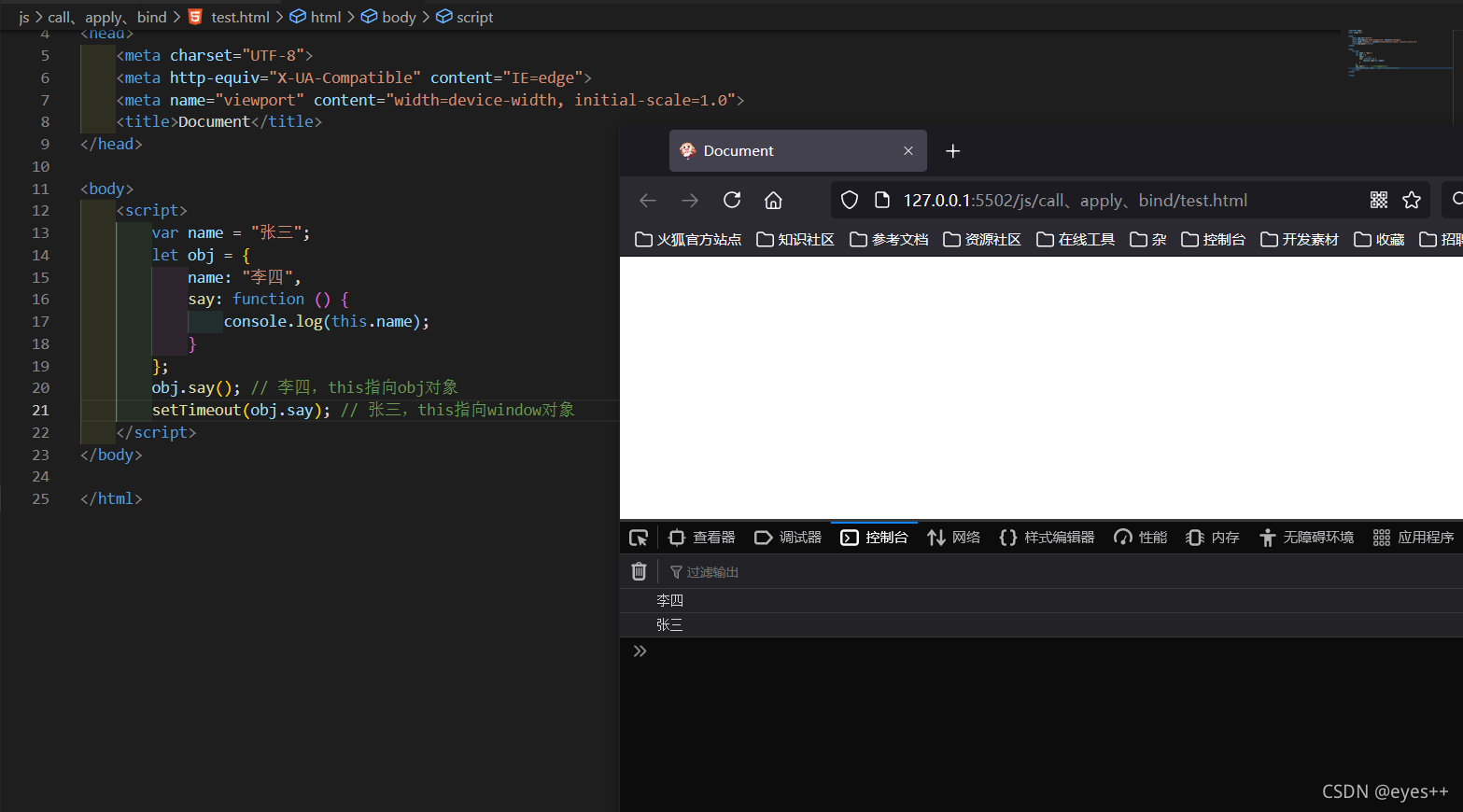Select the html breadcrumb symbol
This screenshot has height=812, width=1463.
316,17
